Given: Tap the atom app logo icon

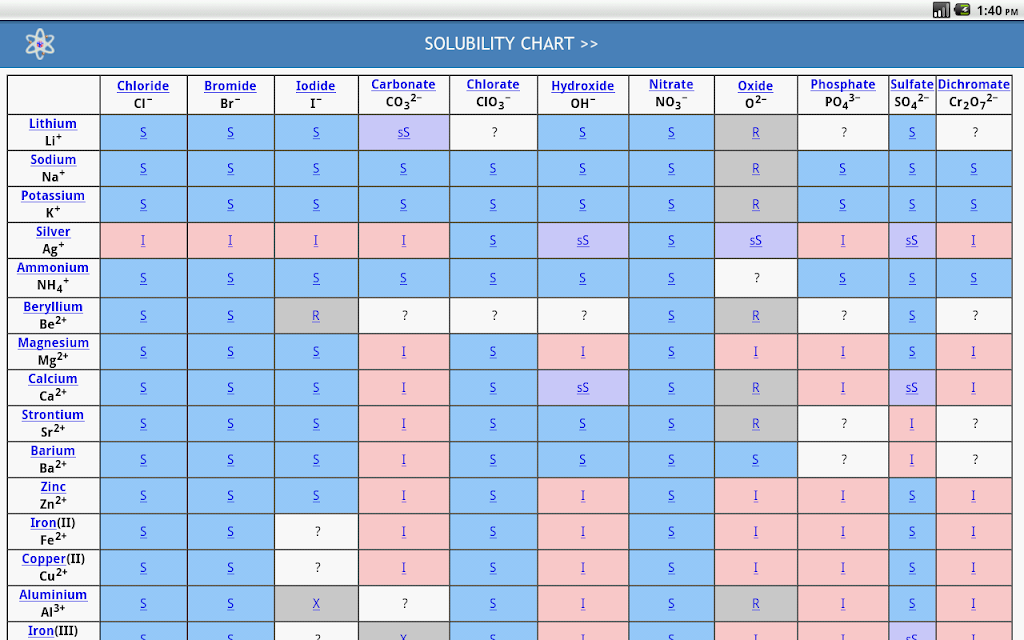Looking at the screenshot, I should (x=40, y=44).
